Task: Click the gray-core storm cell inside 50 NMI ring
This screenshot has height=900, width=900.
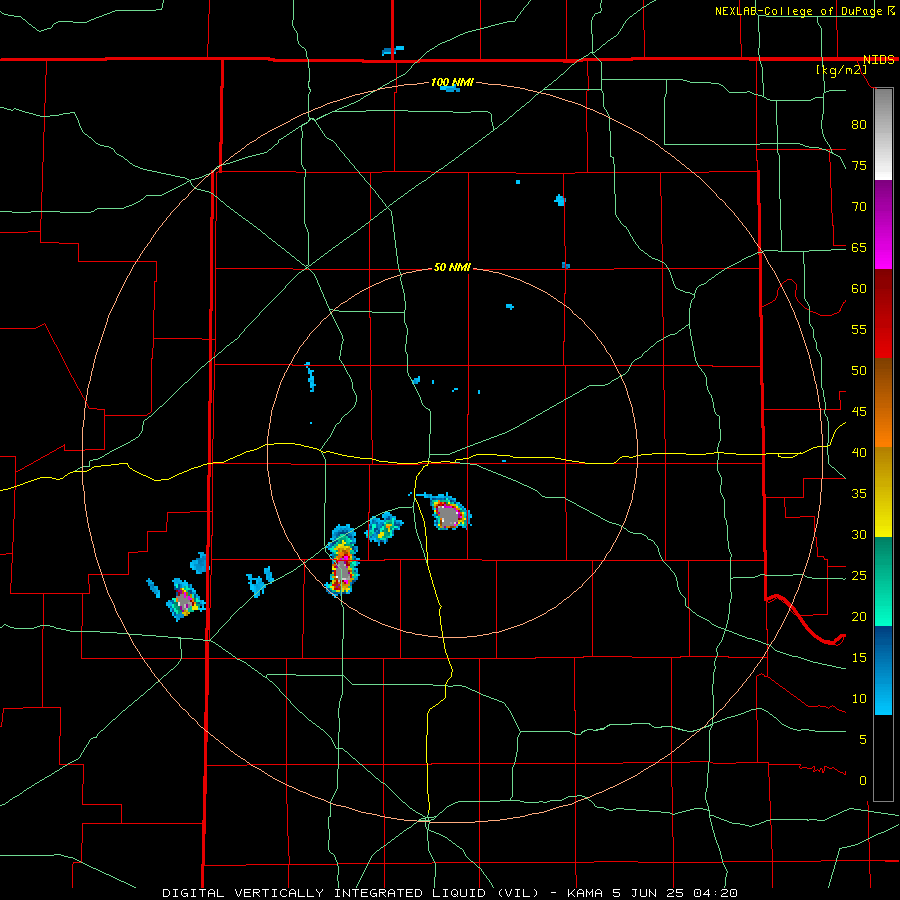Action: (x=449, y=513)
